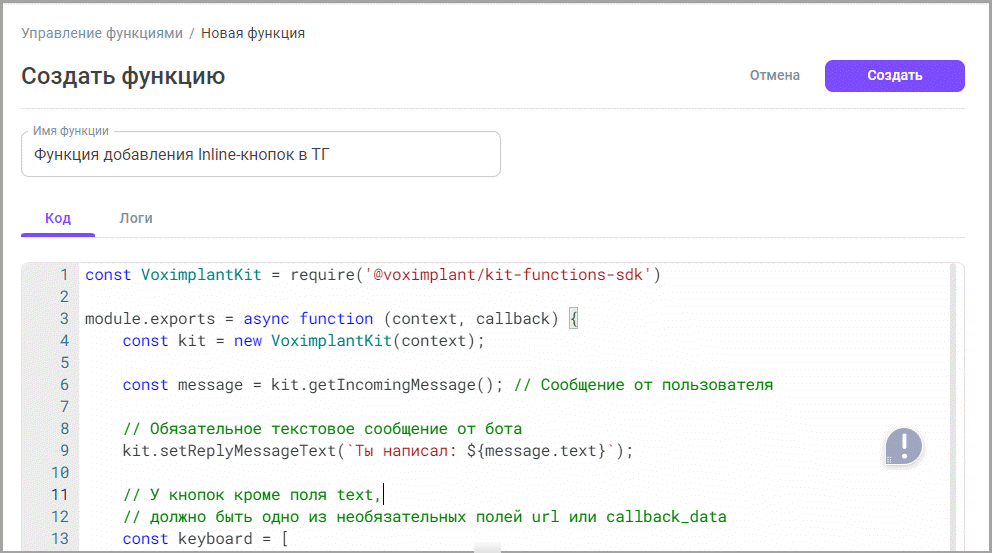Image resolution: width=992 pixels, height=553 pixels.
Task: Click the Новая функция breadcrumb
Action: coord(252,34)
